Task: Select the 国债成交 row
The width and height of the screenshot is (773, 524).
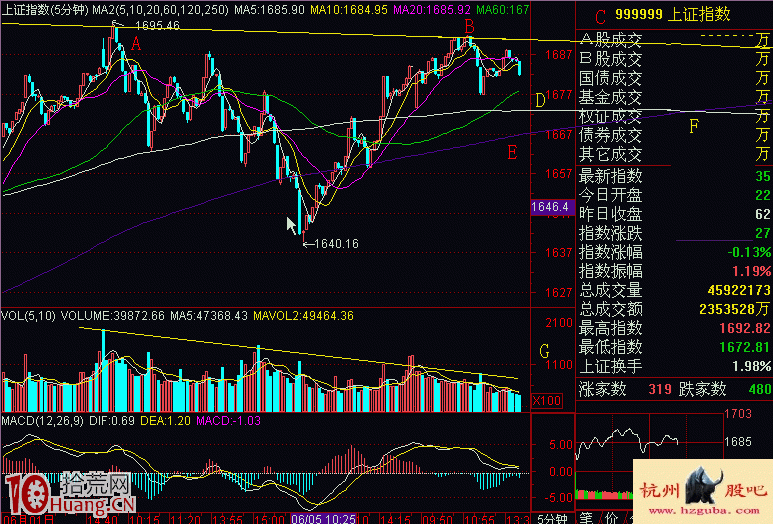Action: coord(673,78)
